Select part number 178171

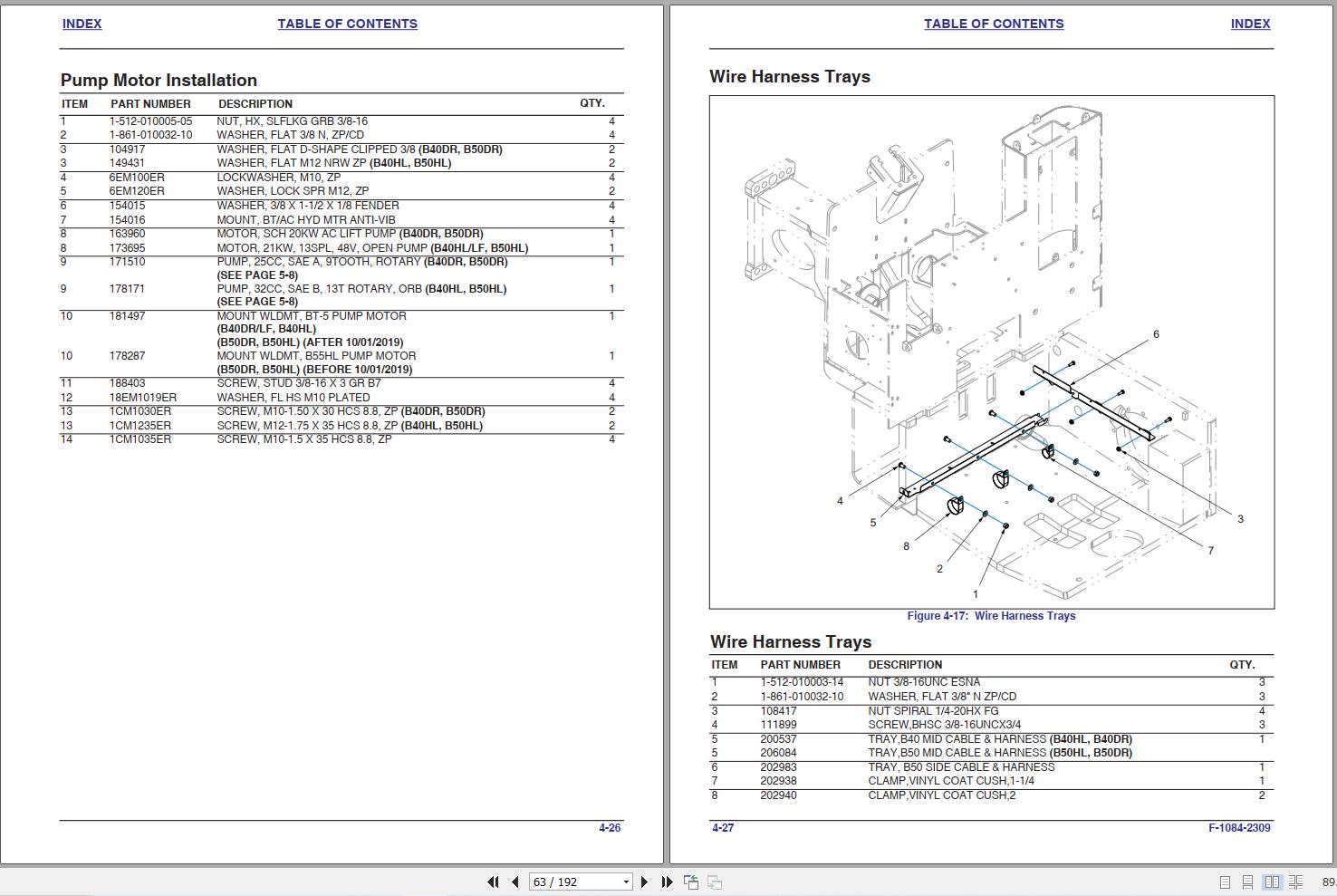[x=127, y=289]
